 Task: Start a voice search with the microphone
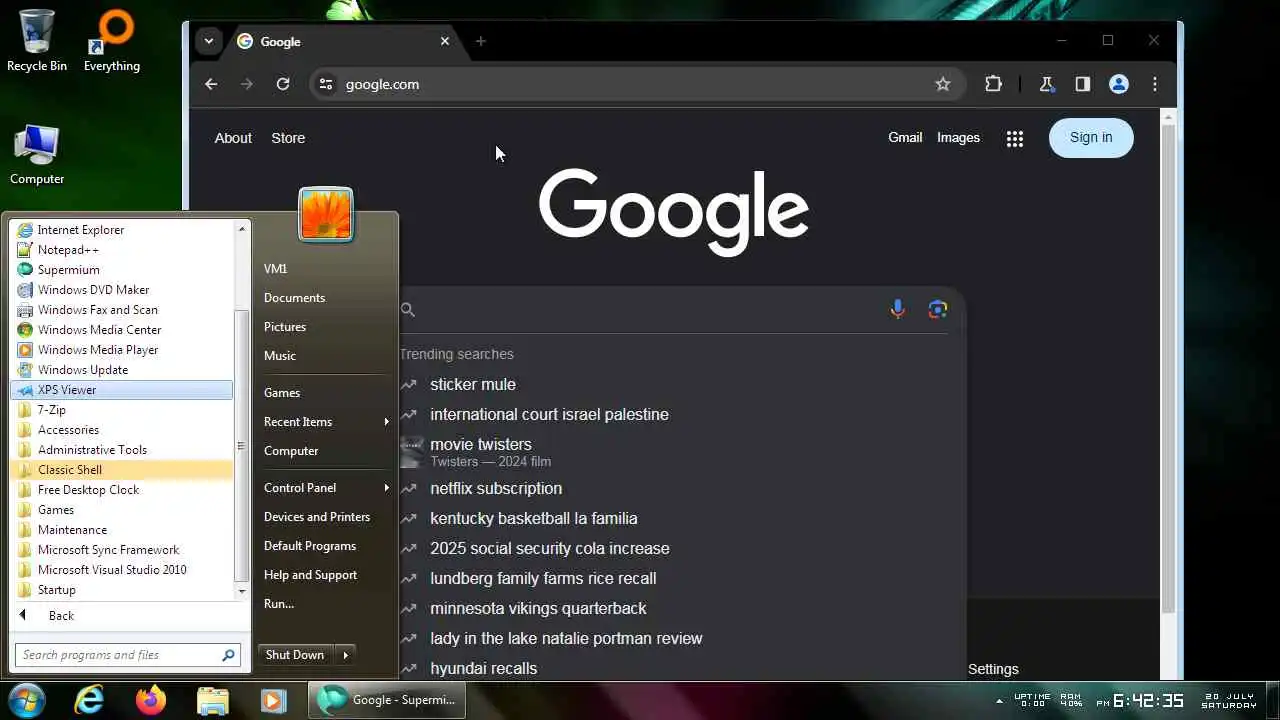(898, 309)
